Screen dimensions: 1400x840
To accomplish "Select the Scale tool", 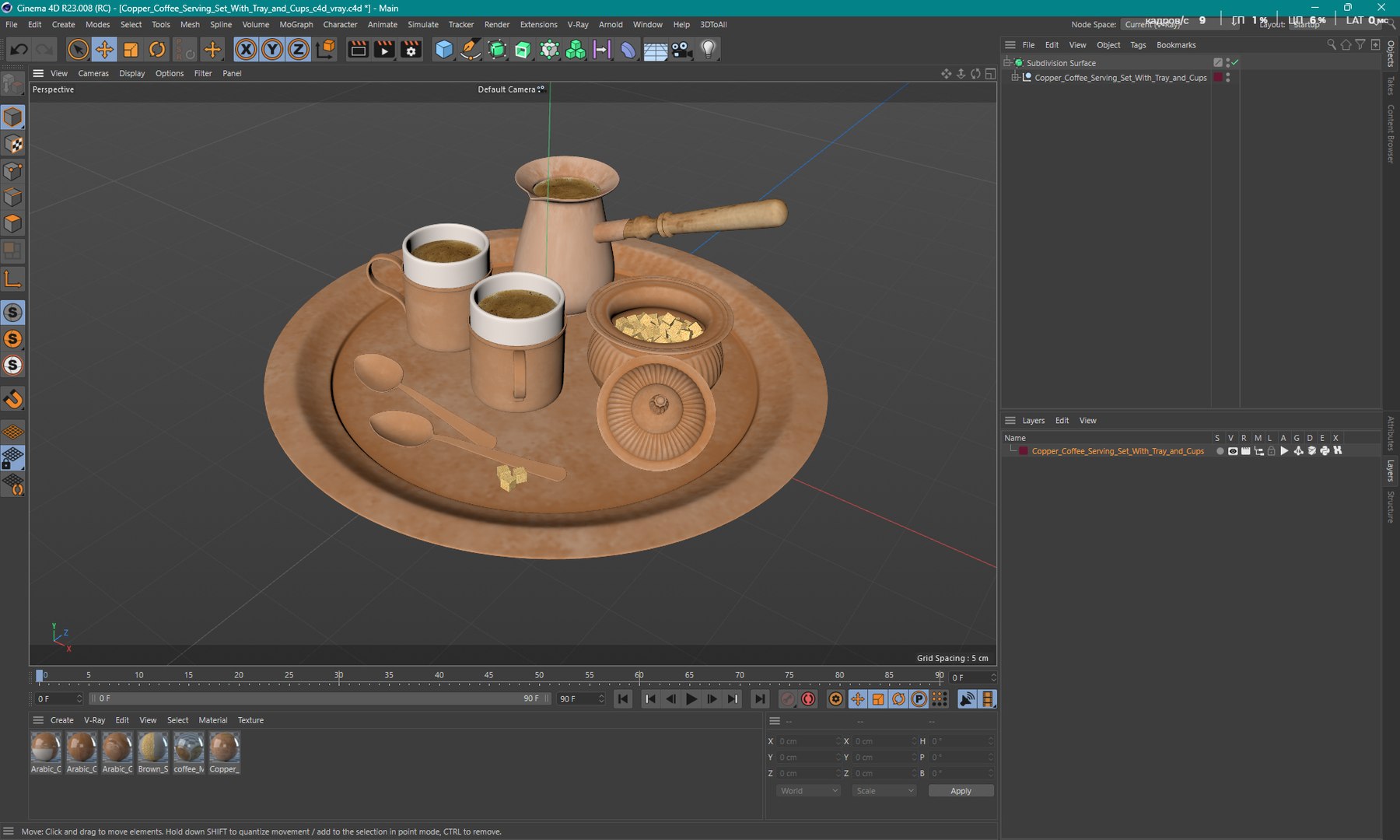I will [131, 50].
